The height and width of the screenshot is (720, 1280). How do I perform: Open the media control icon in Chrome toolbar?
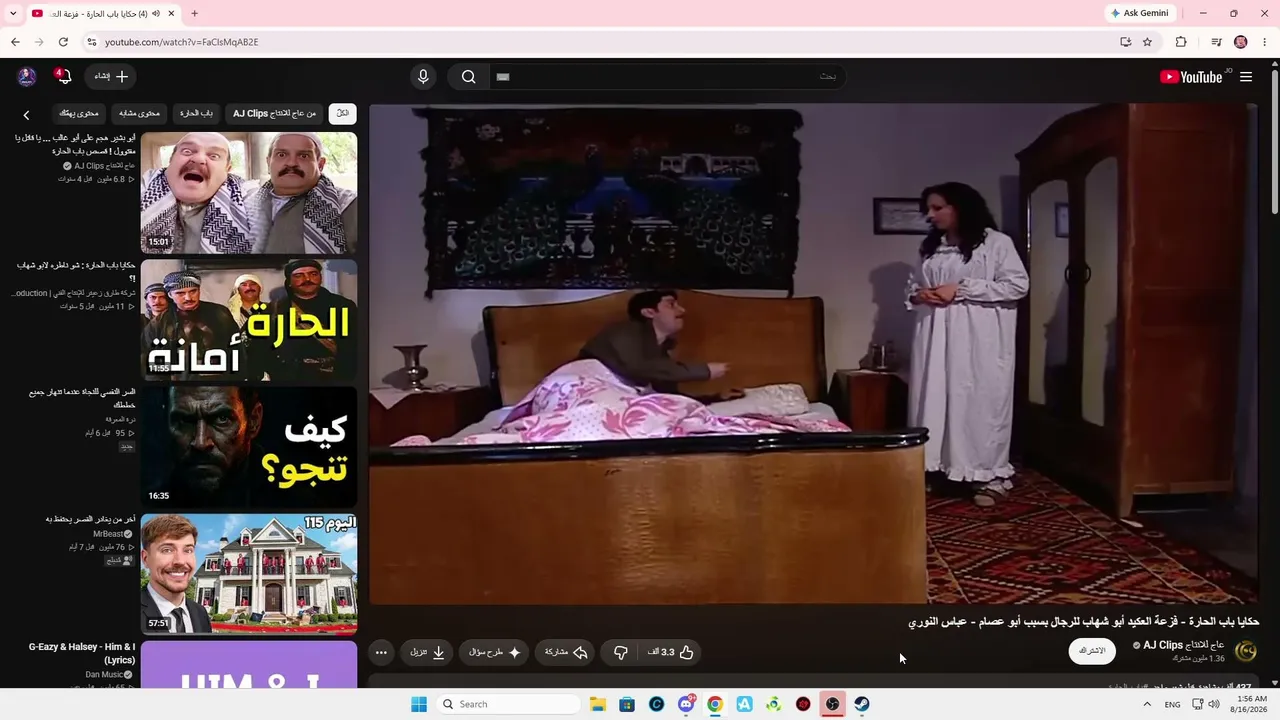pos(1216,42)
